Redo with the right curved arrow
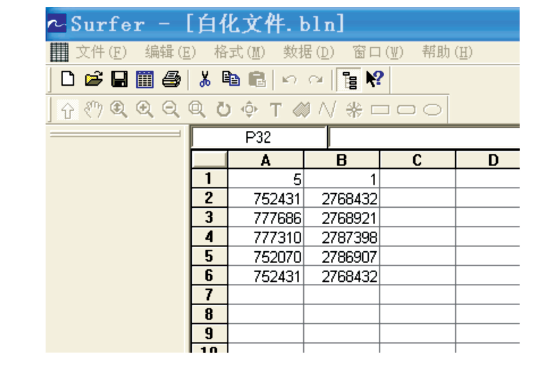548x370 pixels. pos(315,80)
